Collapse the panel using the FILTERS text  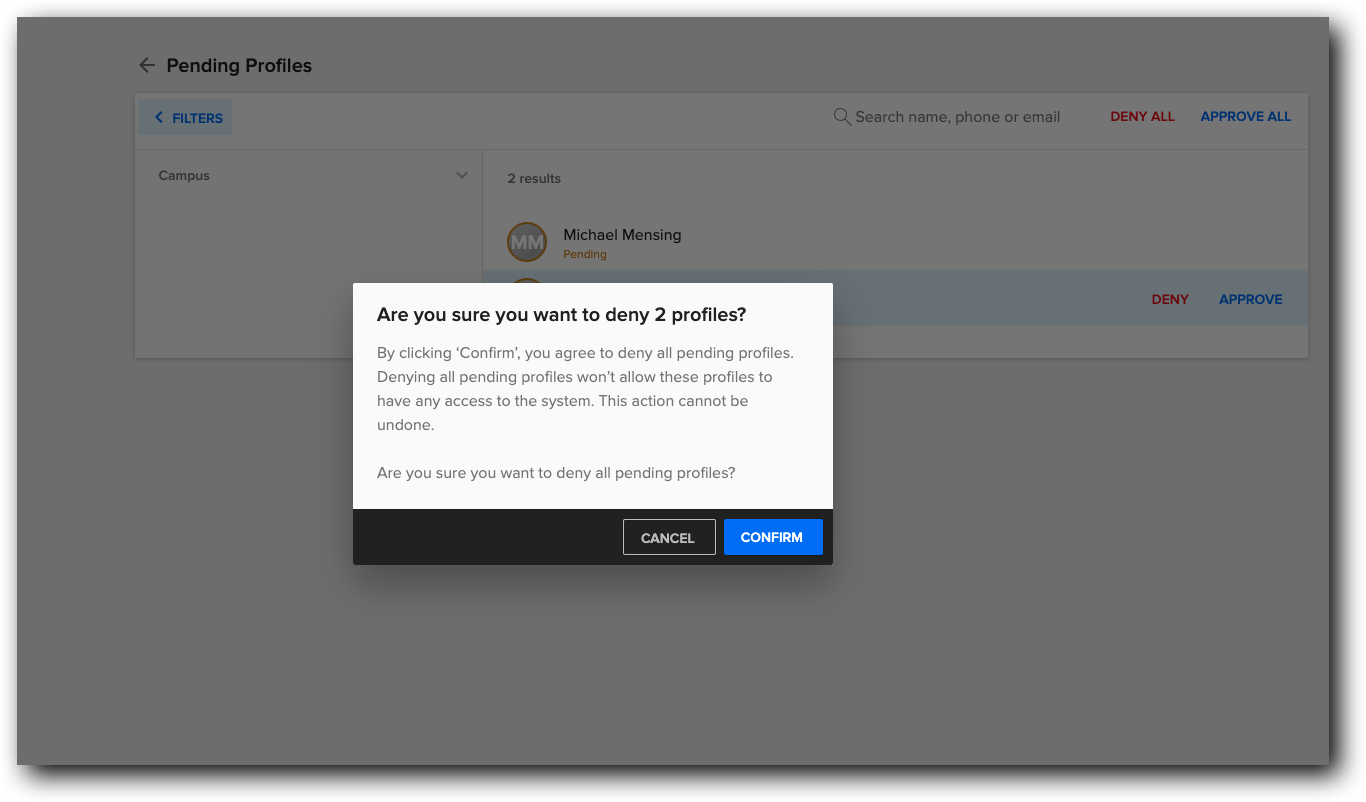pos(197,118)
